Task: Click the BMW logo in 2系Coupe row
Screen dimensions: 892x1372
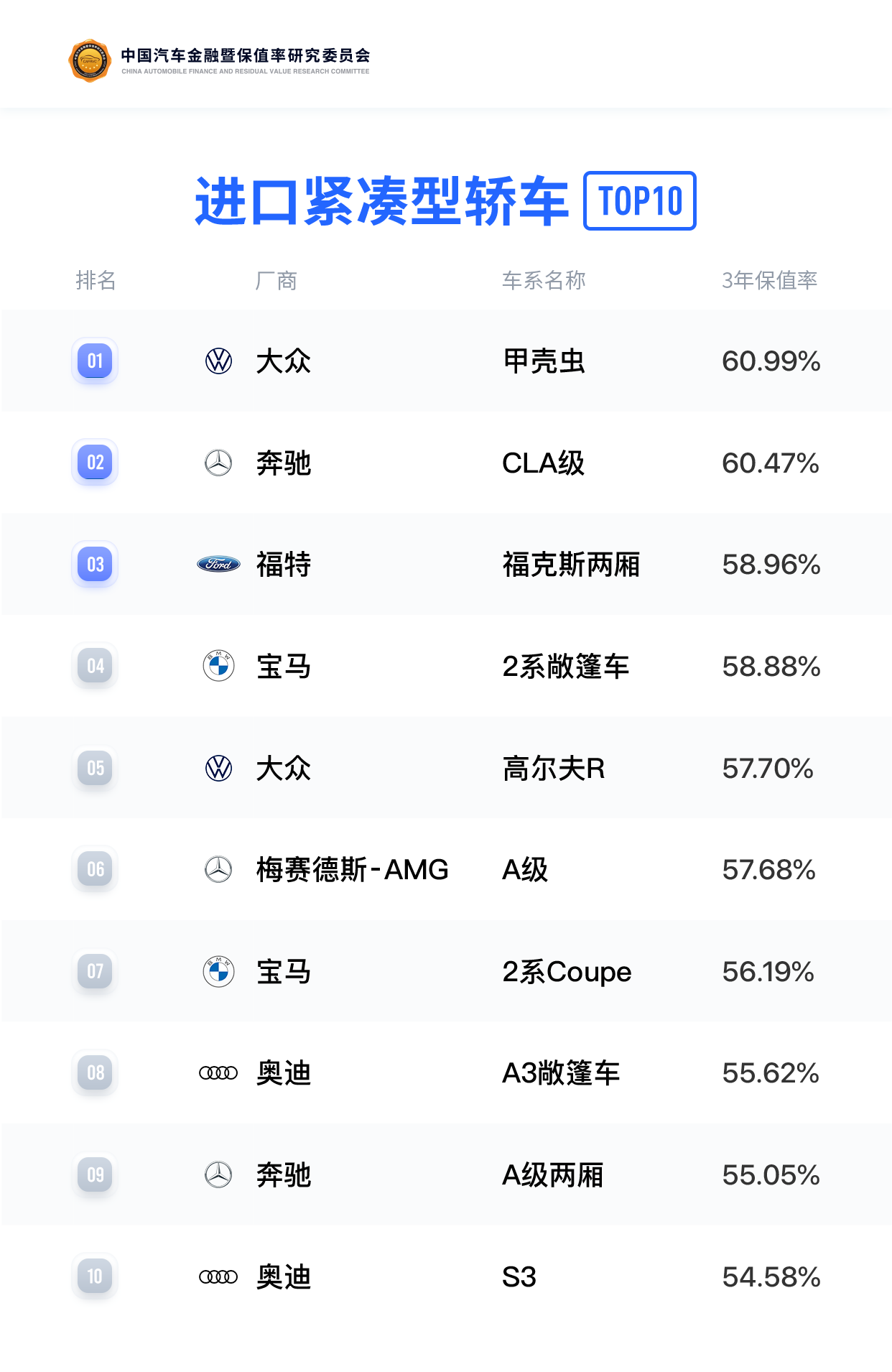Action: click(218, 971)
